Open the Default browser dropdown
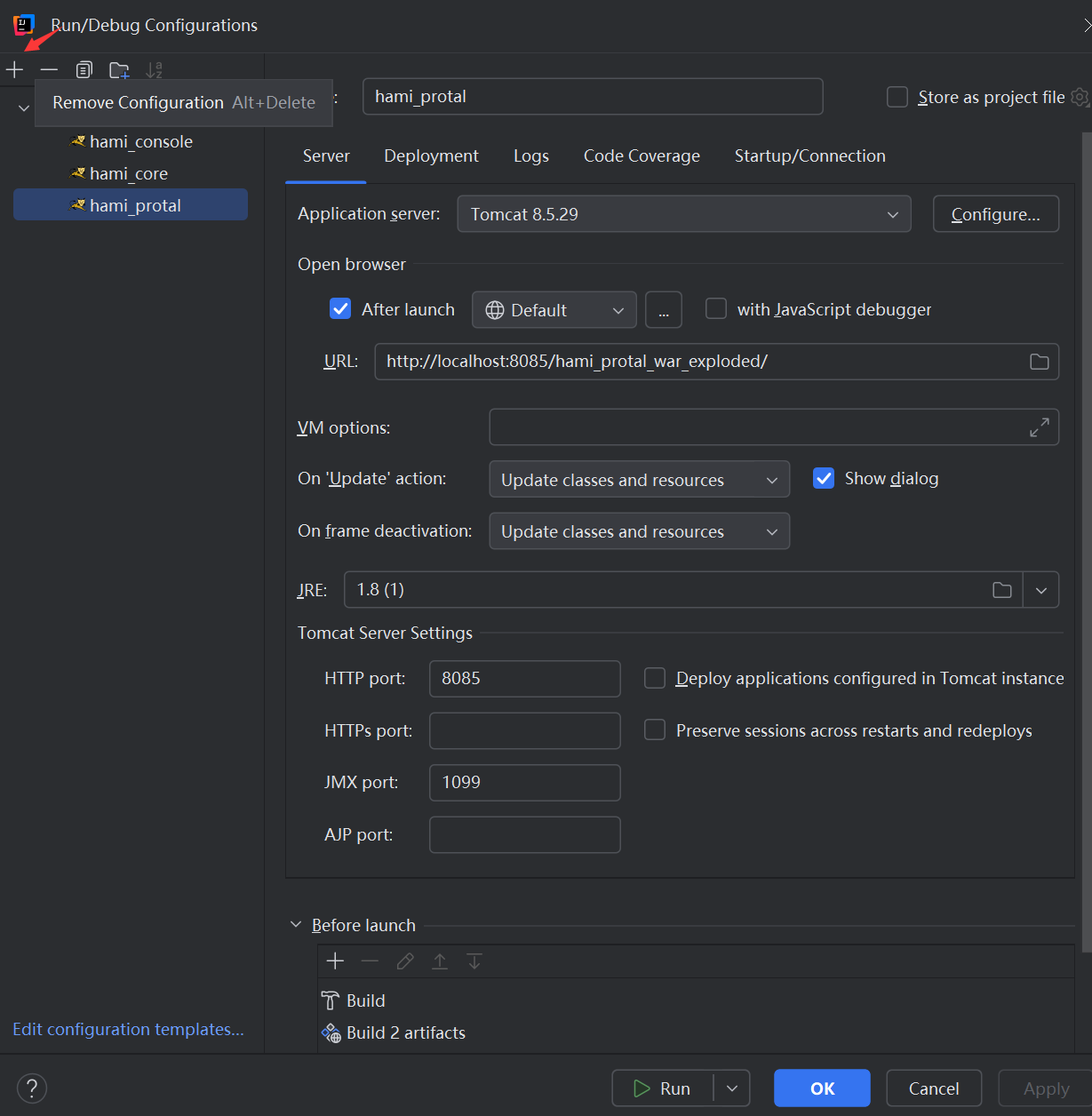 [554, 310]
